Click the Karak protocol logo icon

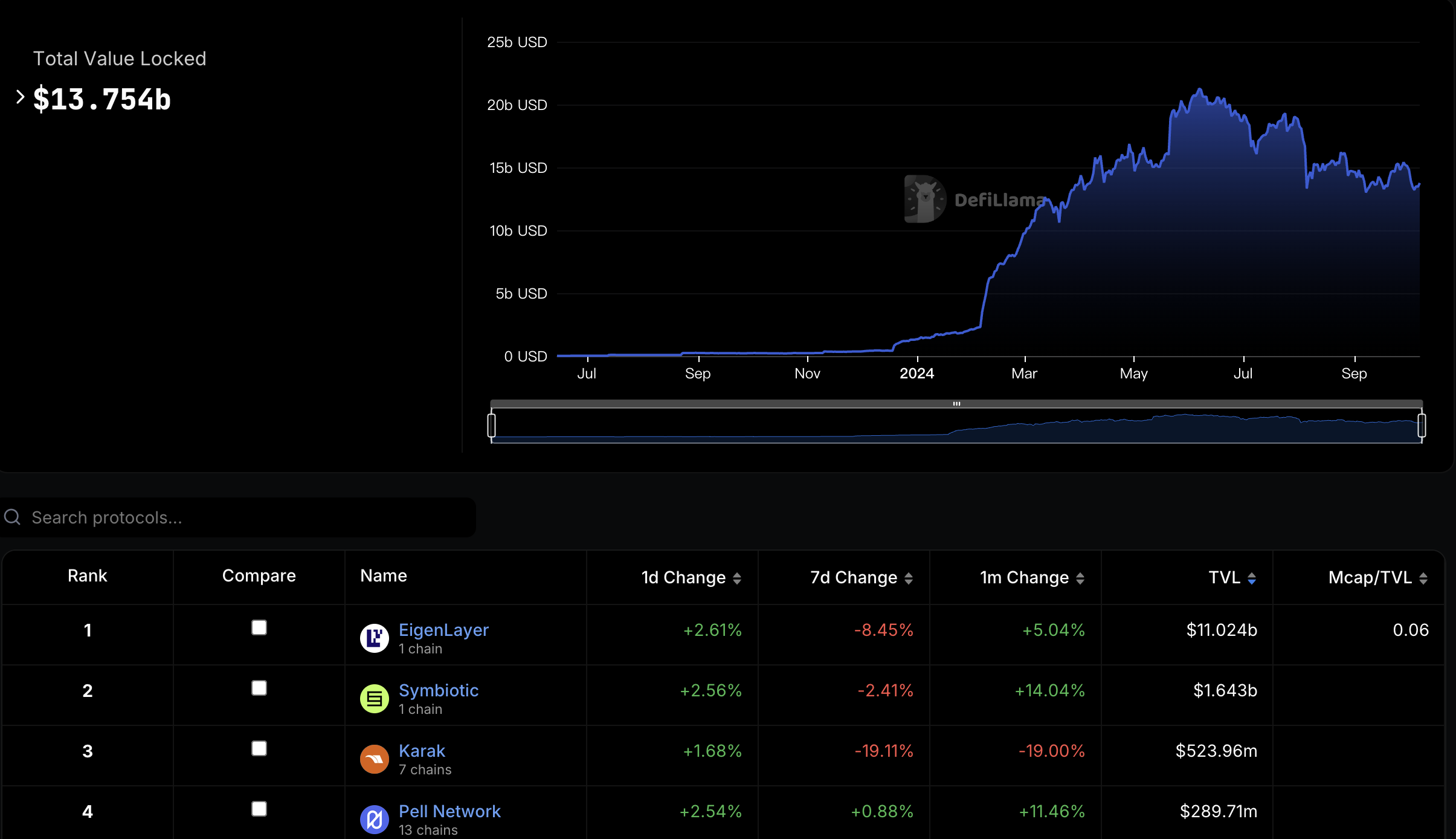pos(374,759)
